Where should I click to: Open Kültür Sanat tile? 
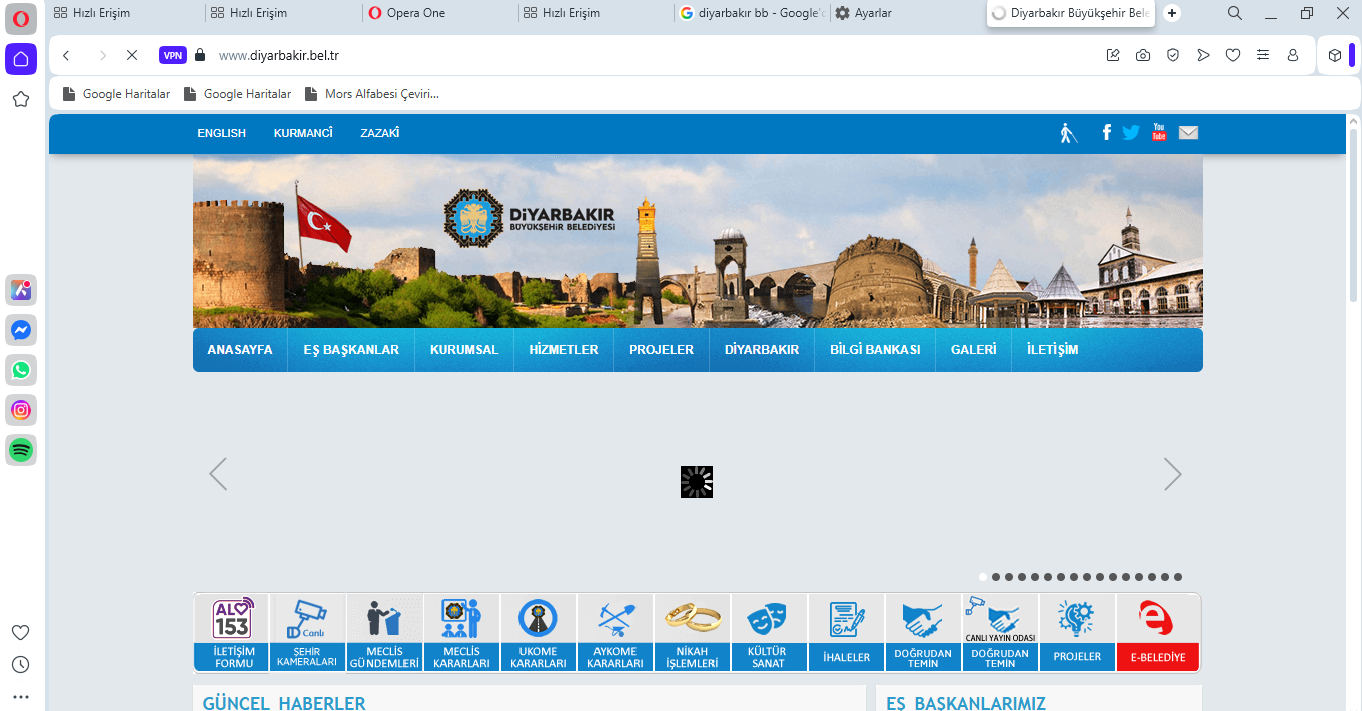tap(769, 633)
